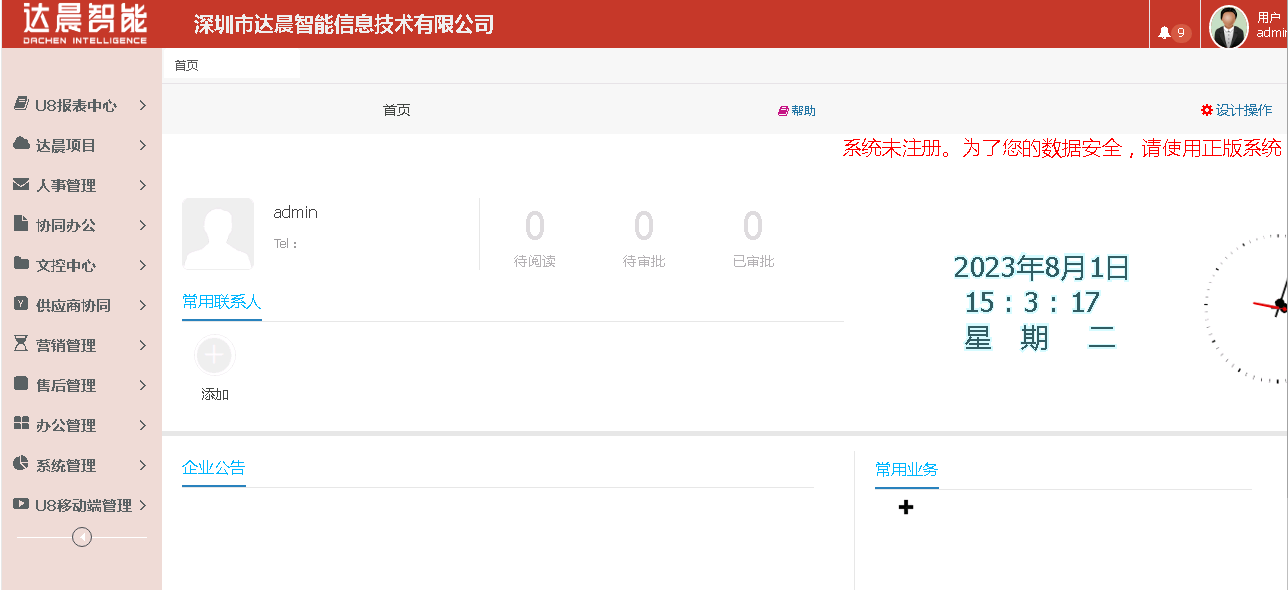Image resolution: width=1288 pixels, height=590 pixels.
Task: Click the 人事管理 envelope icon
Action: (21, 185)
